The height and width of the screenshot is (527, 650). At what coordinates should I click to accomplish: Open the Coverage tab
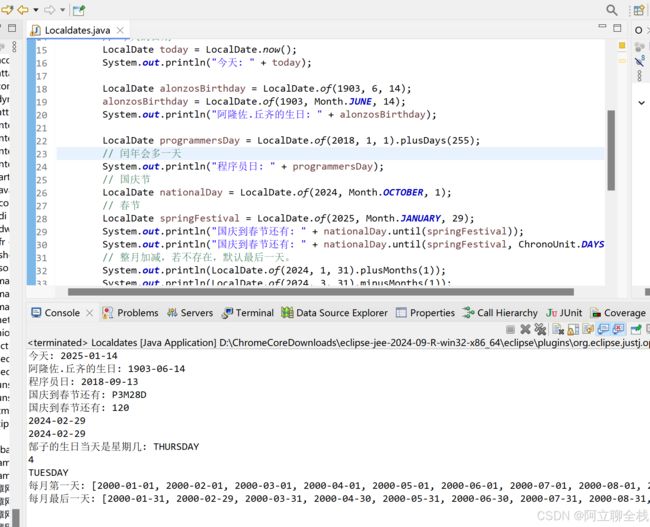[618, 313]
